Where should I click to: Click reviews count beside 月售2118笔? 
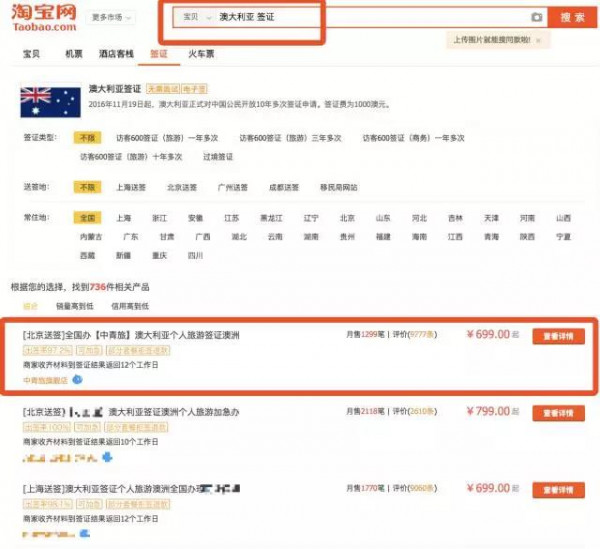[415, 411]
